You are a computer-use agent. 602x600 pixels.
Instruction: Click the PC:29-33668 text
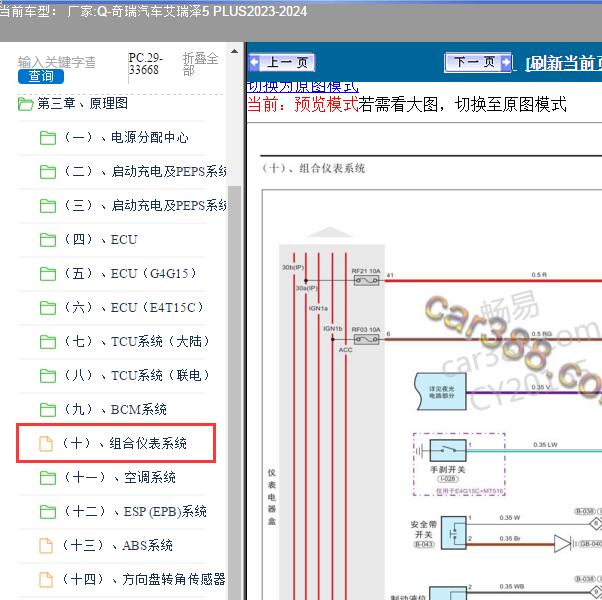[x=145, y=64]
